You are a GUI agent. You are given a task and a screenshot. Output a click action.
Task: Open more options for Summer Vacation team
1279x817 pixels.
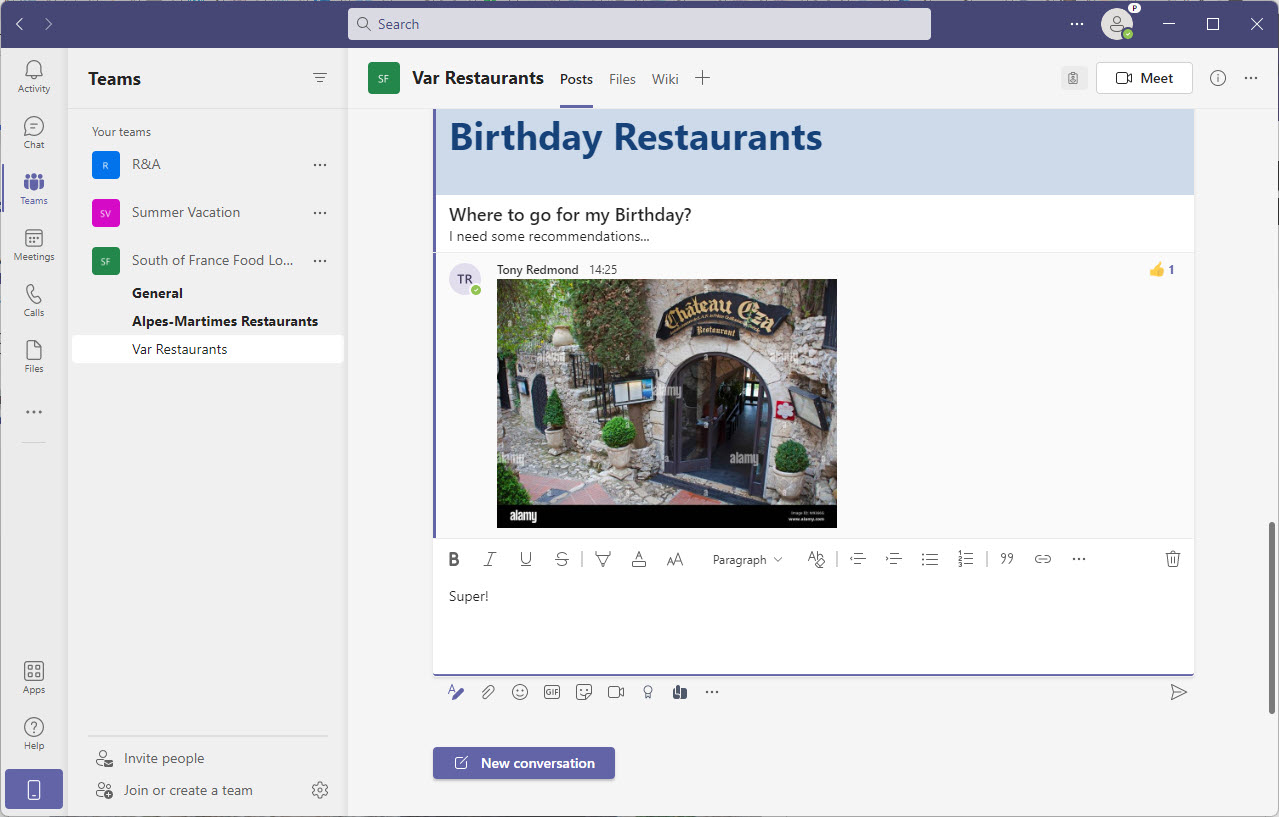click(319, 212)
